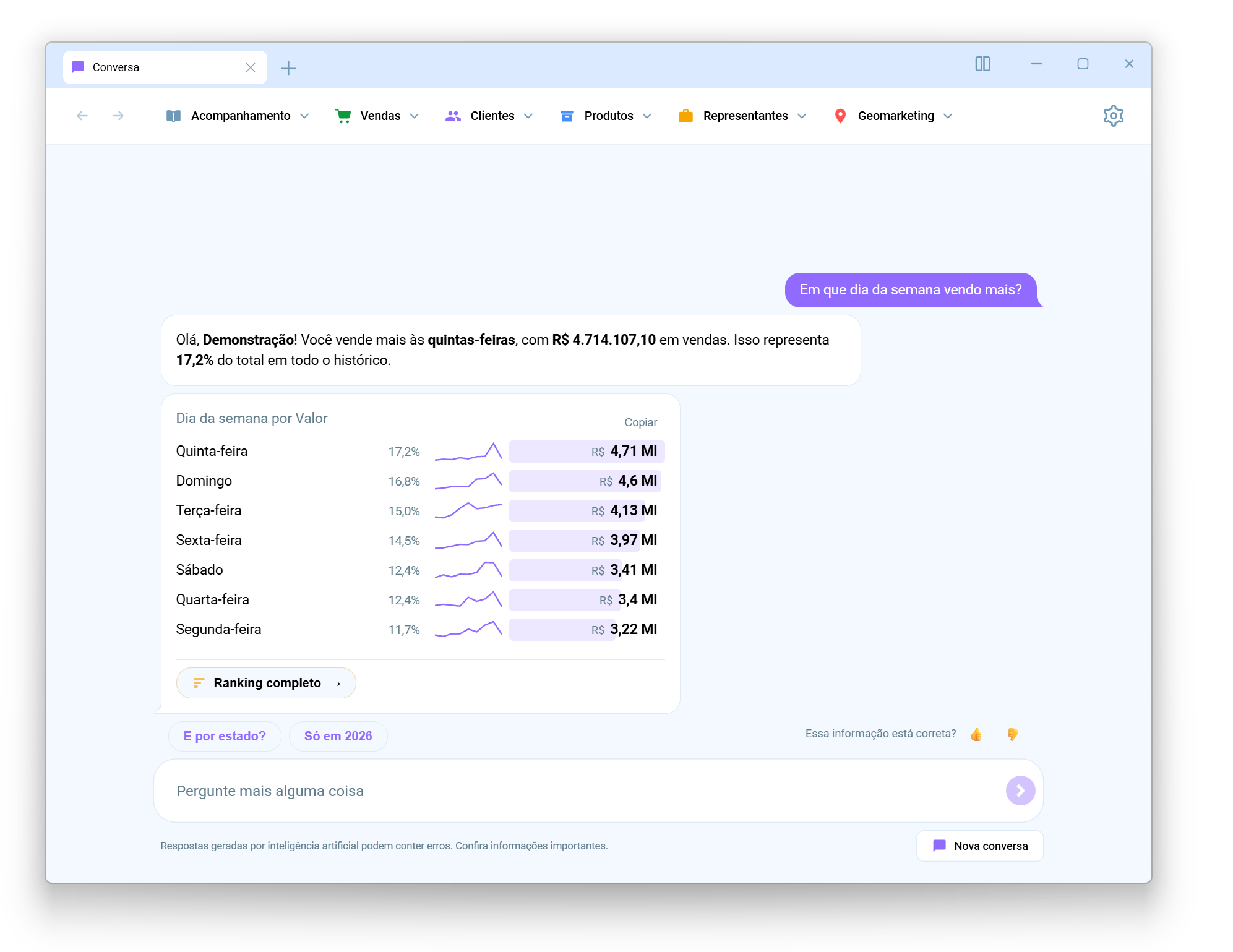The width and height of the screenshot is (1233, 952).
Task: Click the Representantes briefcase icon
Action: (685, 116)
